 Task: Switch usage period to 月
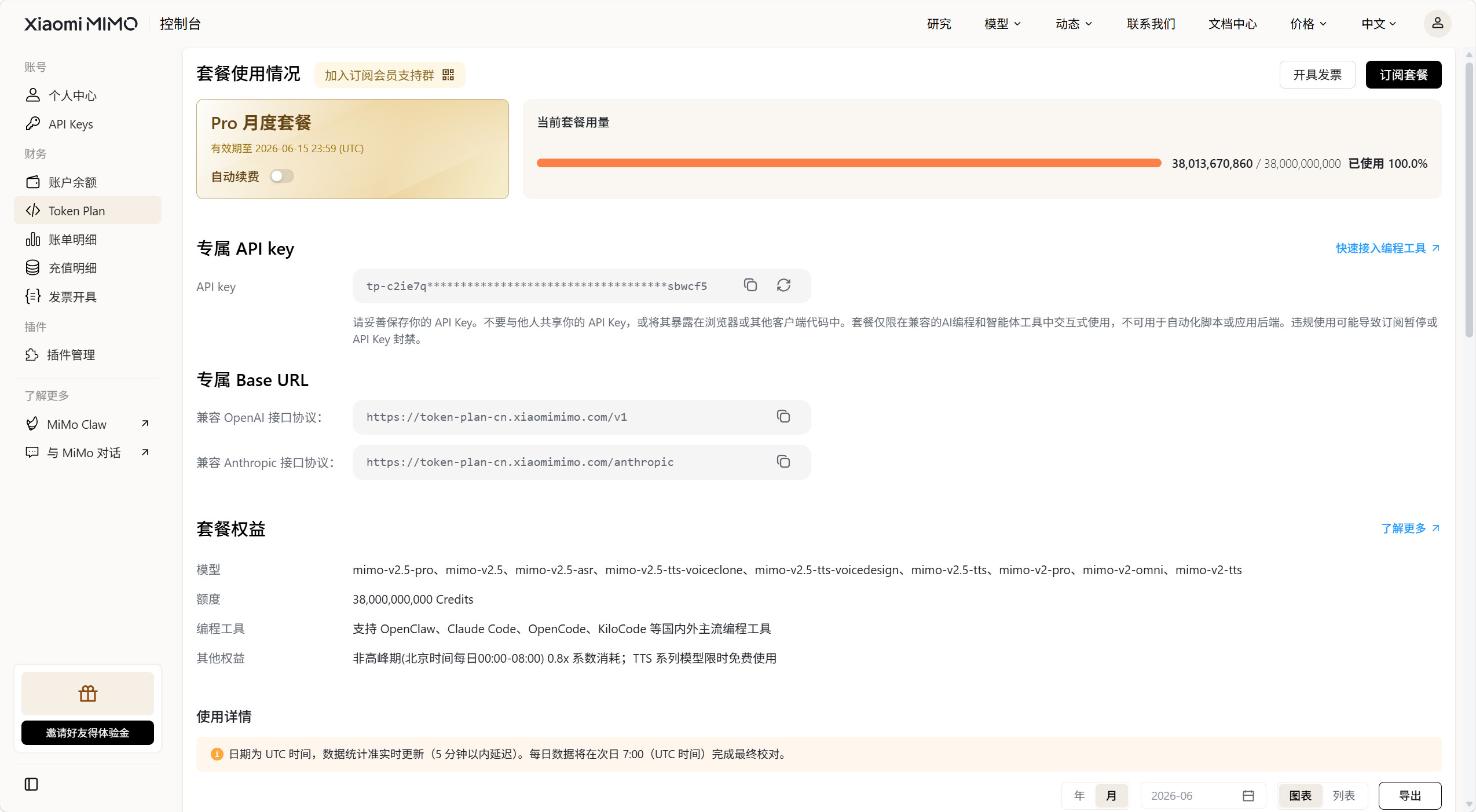[x=1111, y=796]
